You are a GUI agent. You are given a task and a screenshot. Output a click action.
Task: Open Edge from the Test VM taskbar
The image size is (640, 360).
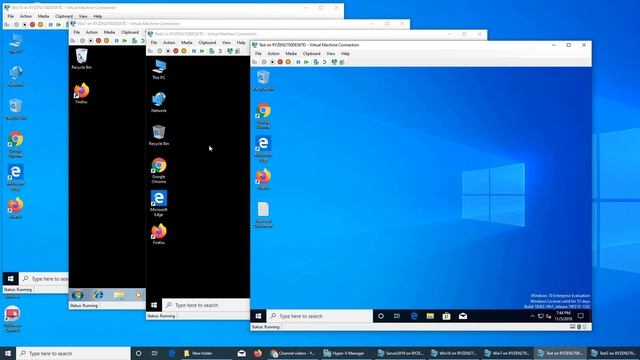414,316
